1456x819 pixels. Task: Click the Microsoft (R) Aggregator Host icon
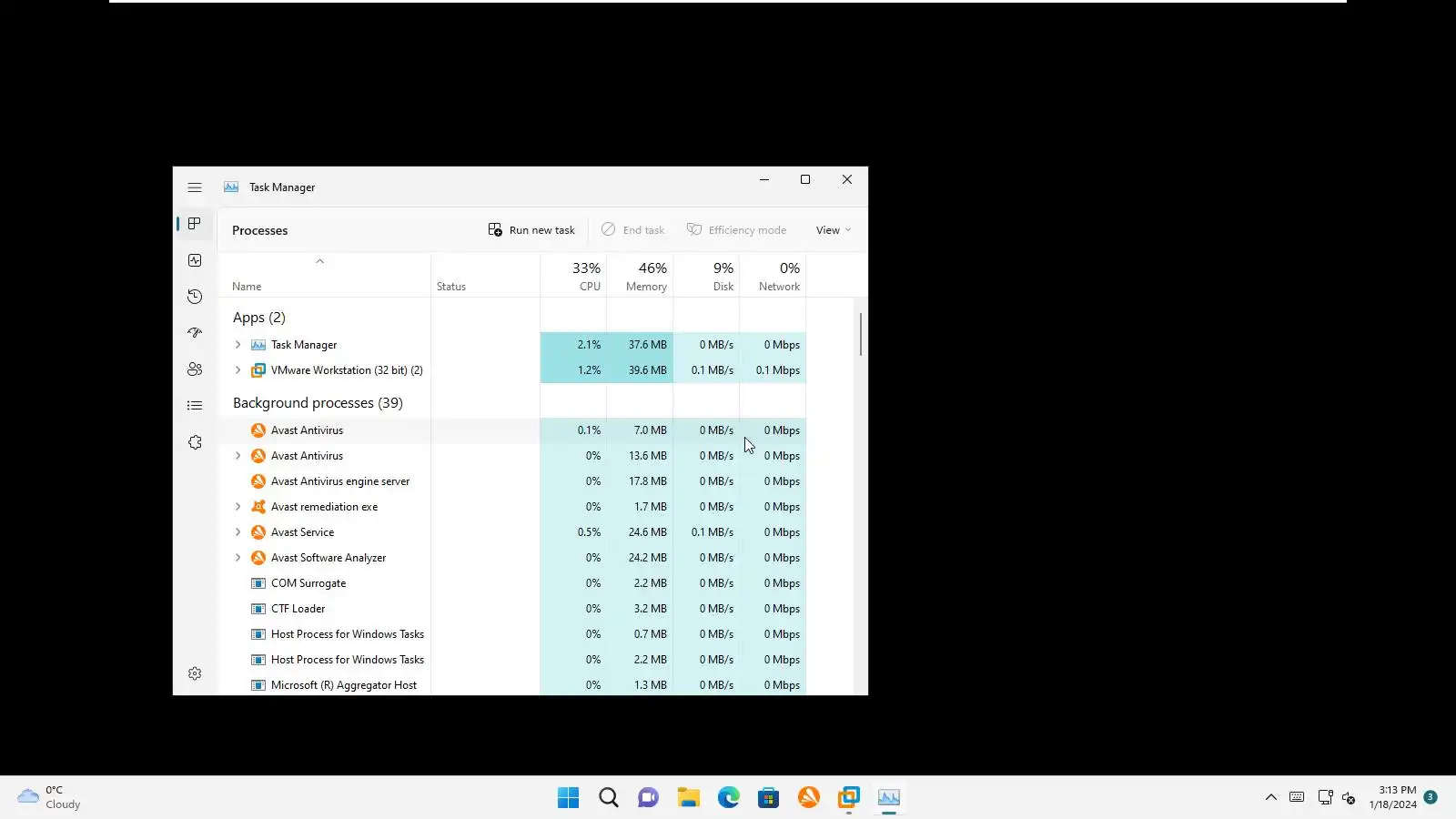[258, 685]
